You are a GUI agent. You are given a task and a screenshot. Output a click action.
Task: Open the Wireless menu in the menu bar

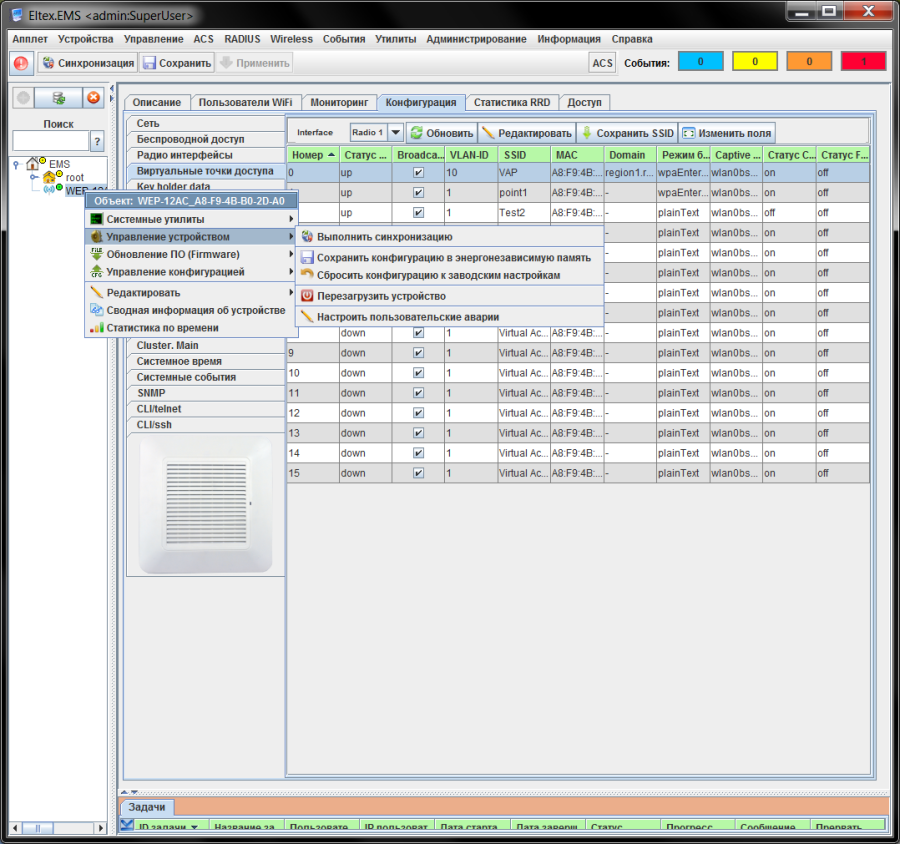[x=291, y=39]
